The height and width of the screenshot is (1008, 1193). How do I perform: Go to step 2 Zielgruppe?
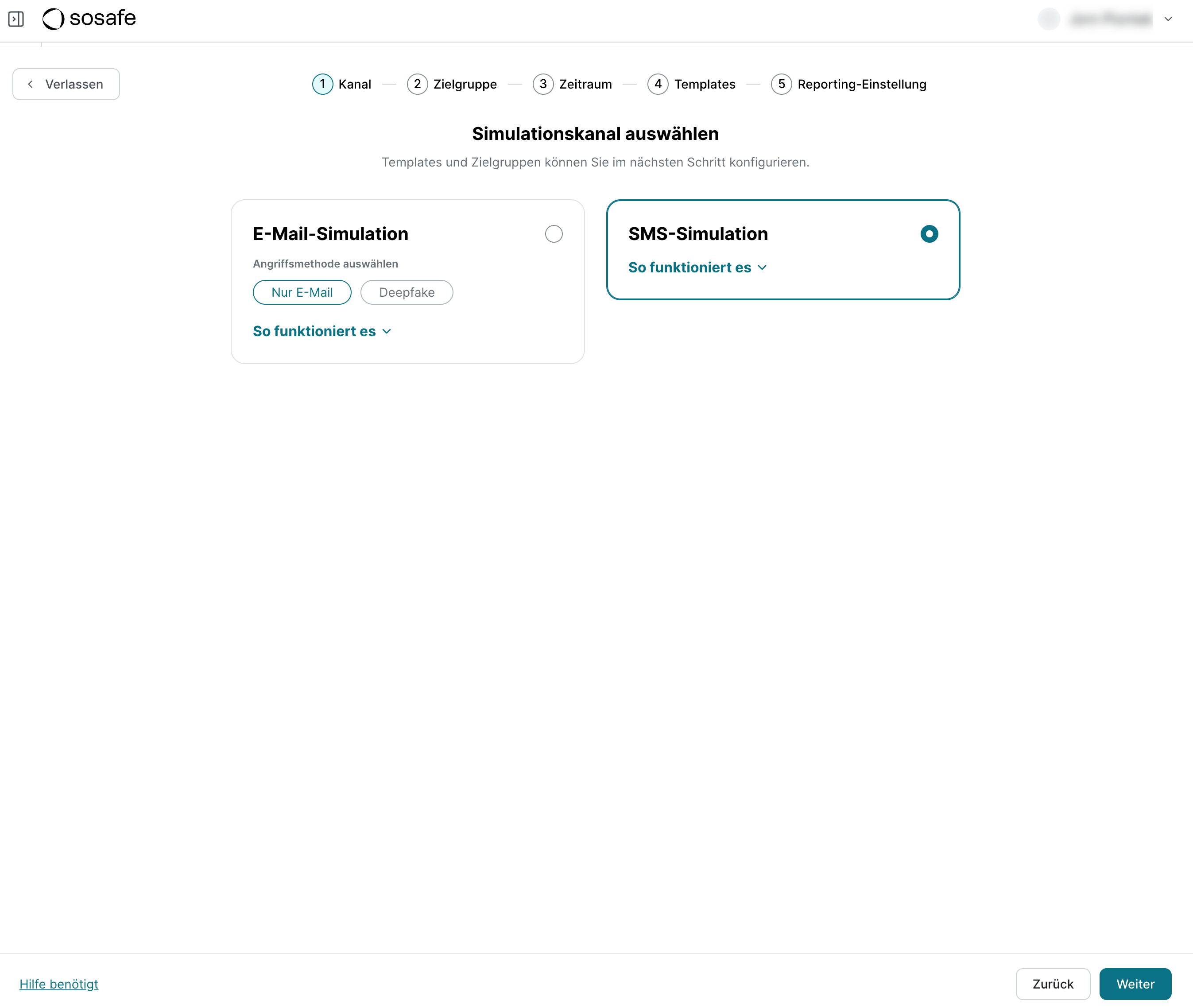coord(452,84)
